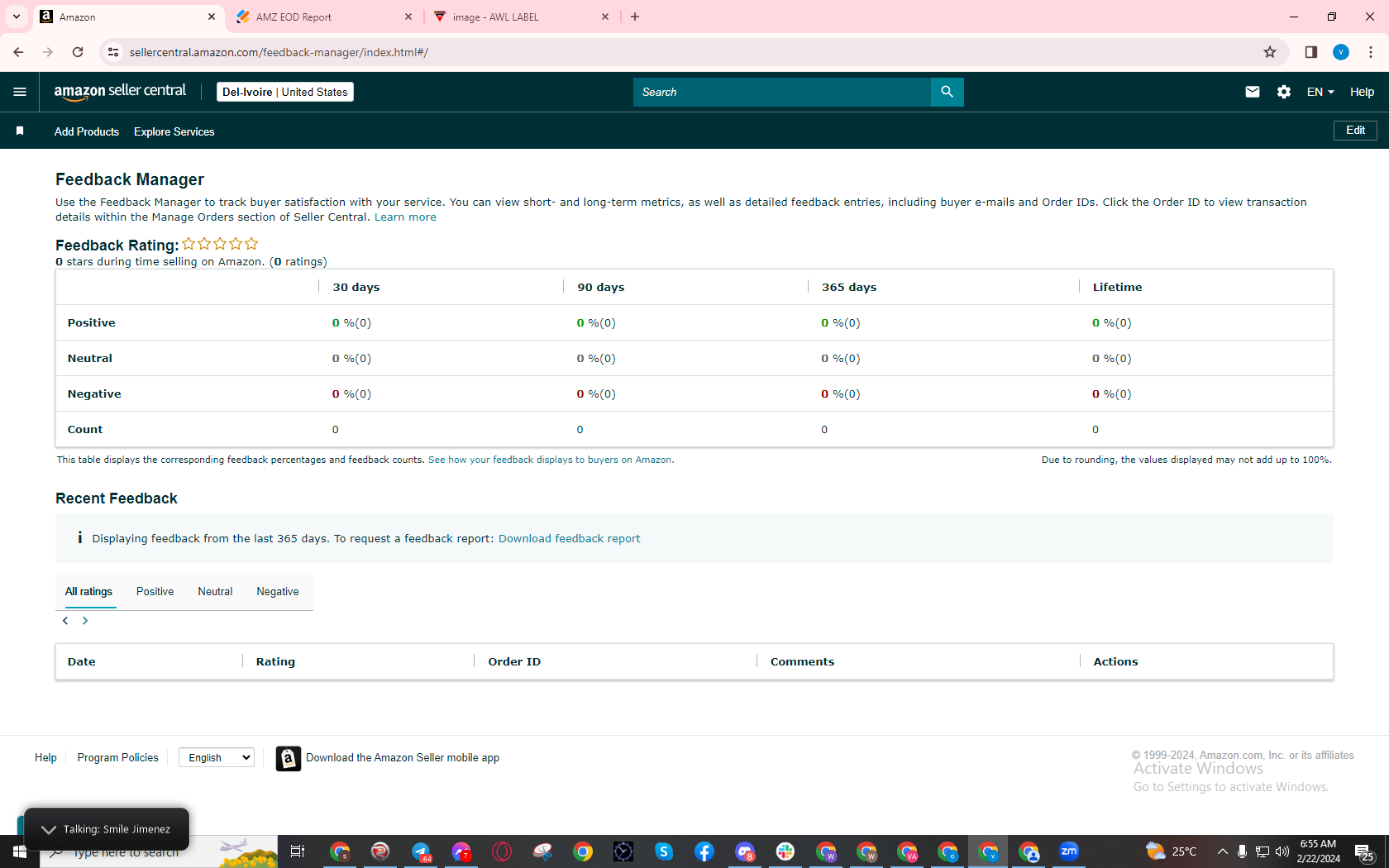Screen dimensions: 1389x868
Task: Open the English footer language selector
Action: point(217,758)
